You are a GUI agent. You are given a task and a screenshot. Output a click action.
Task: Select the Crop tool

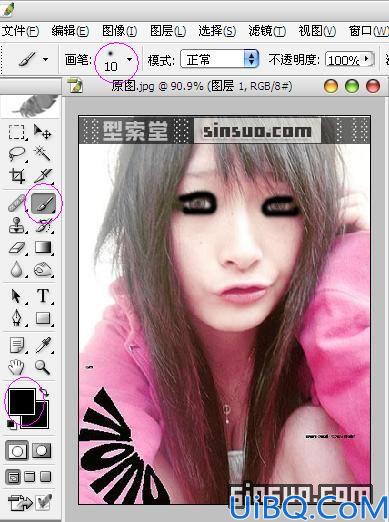coord(17,176)
